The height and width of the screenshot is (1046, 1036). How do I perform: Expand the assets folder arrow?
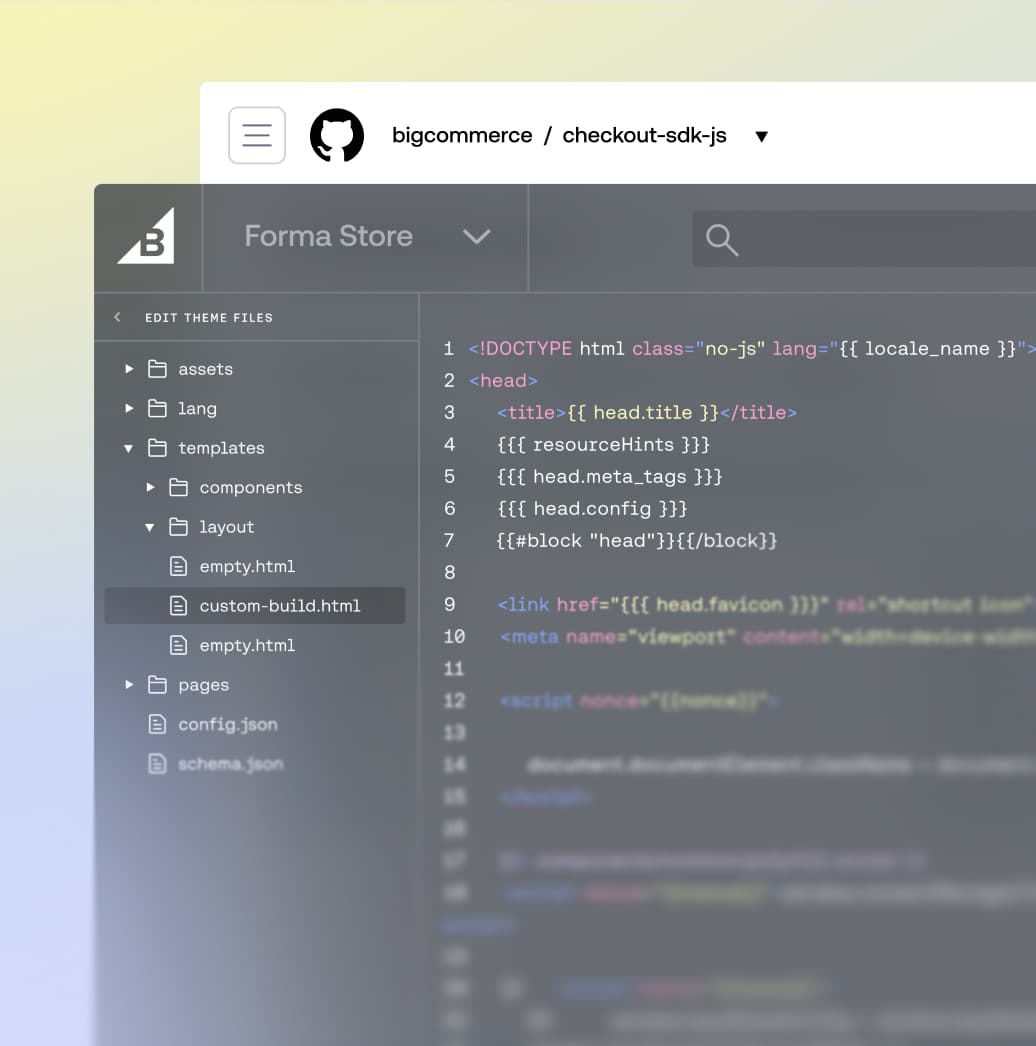pyautogui.click(x=129, y=369)
